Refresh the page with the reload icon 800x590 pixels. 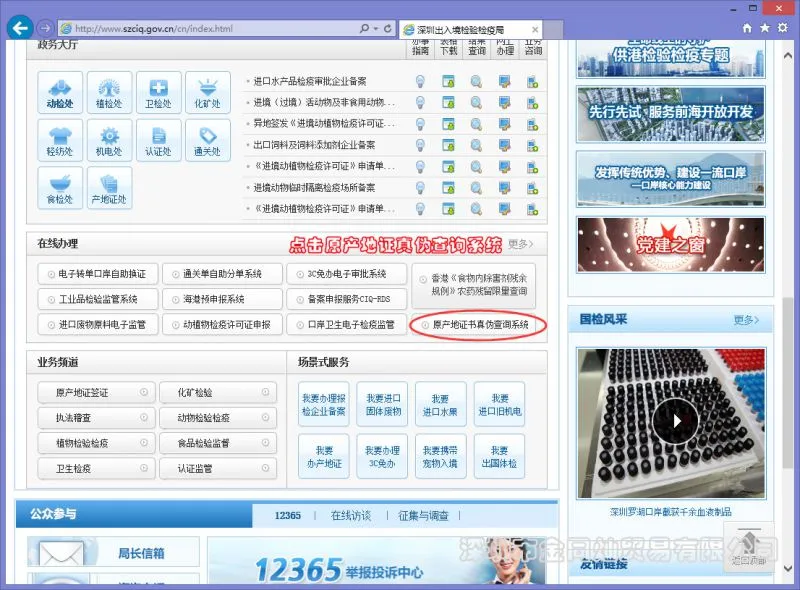388,29
